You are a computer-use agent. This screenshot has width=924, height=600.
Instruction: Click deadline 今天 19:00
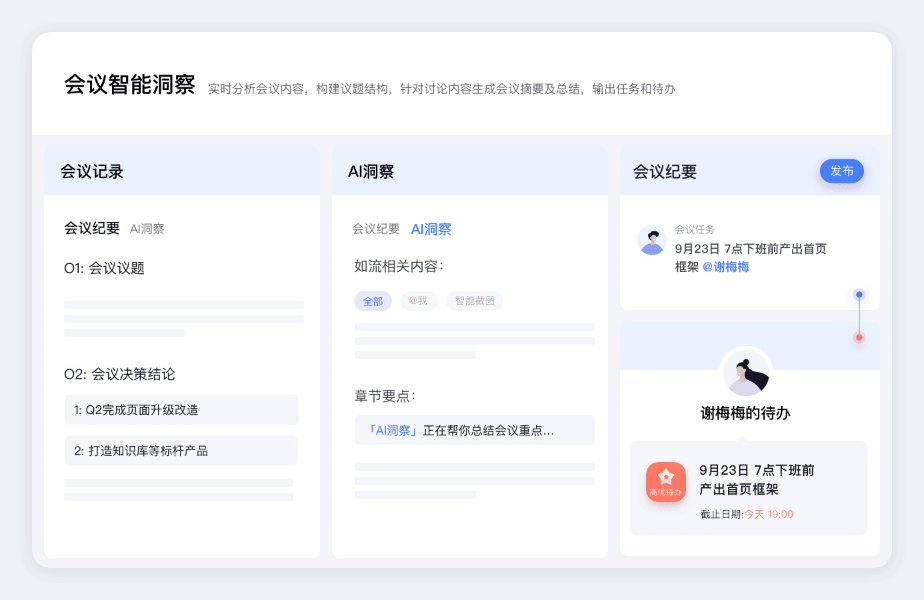click(x=768, y=515)
